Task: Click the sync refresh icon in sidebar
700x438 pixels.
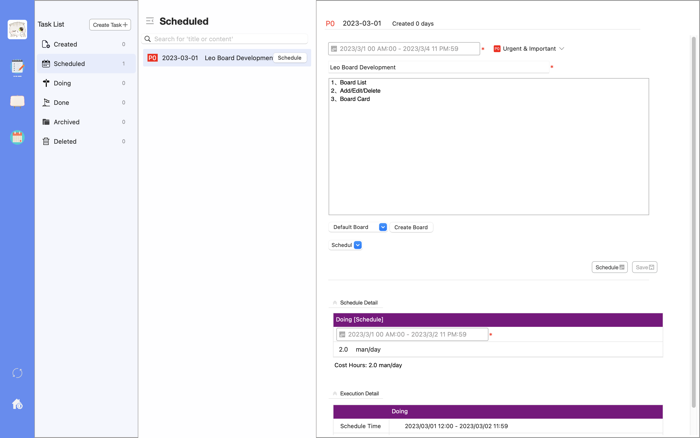Action: click(x=17, y=373)
